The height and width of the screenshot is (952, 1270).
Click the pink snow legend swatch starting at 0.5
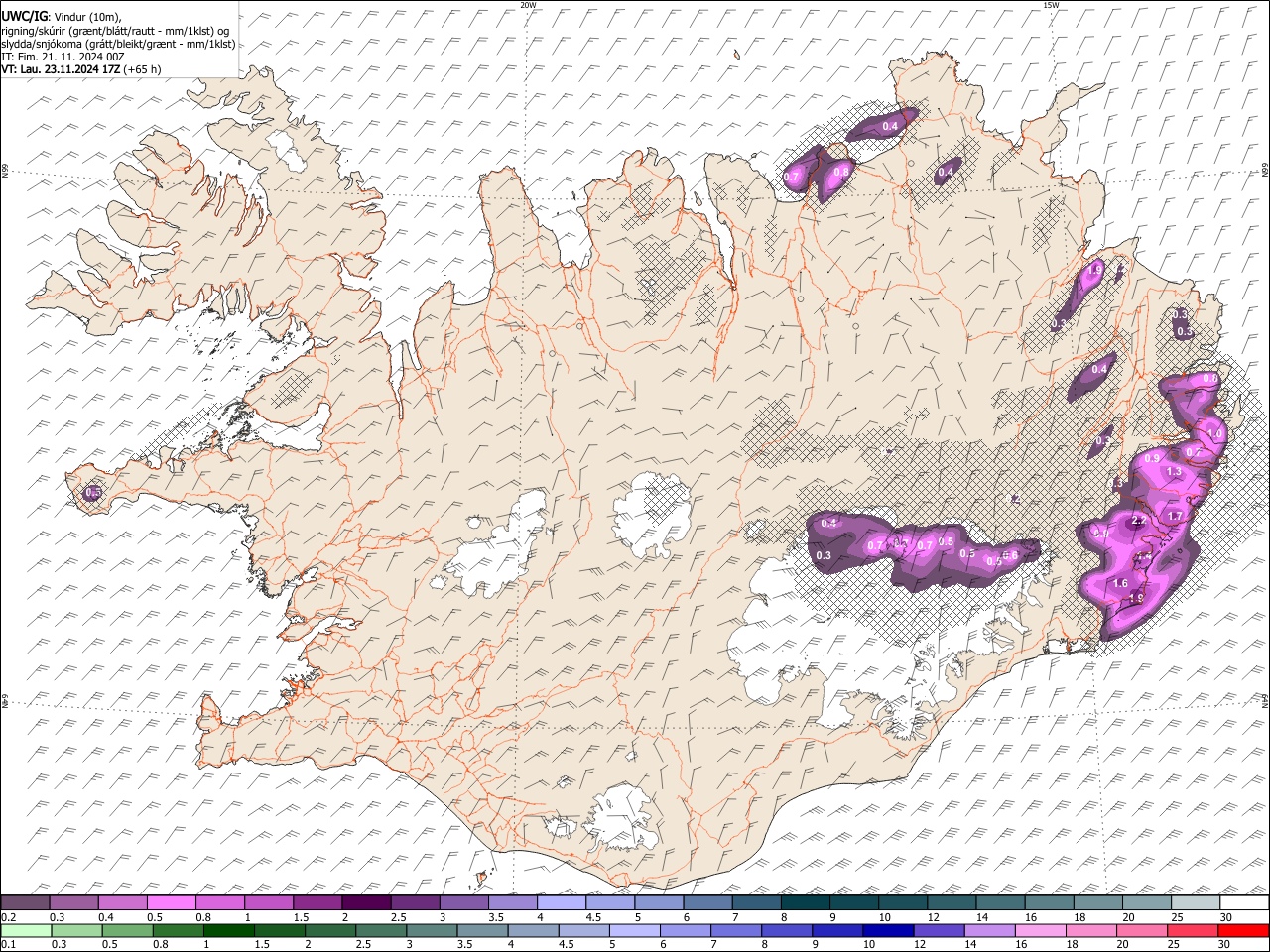point(171,903)
